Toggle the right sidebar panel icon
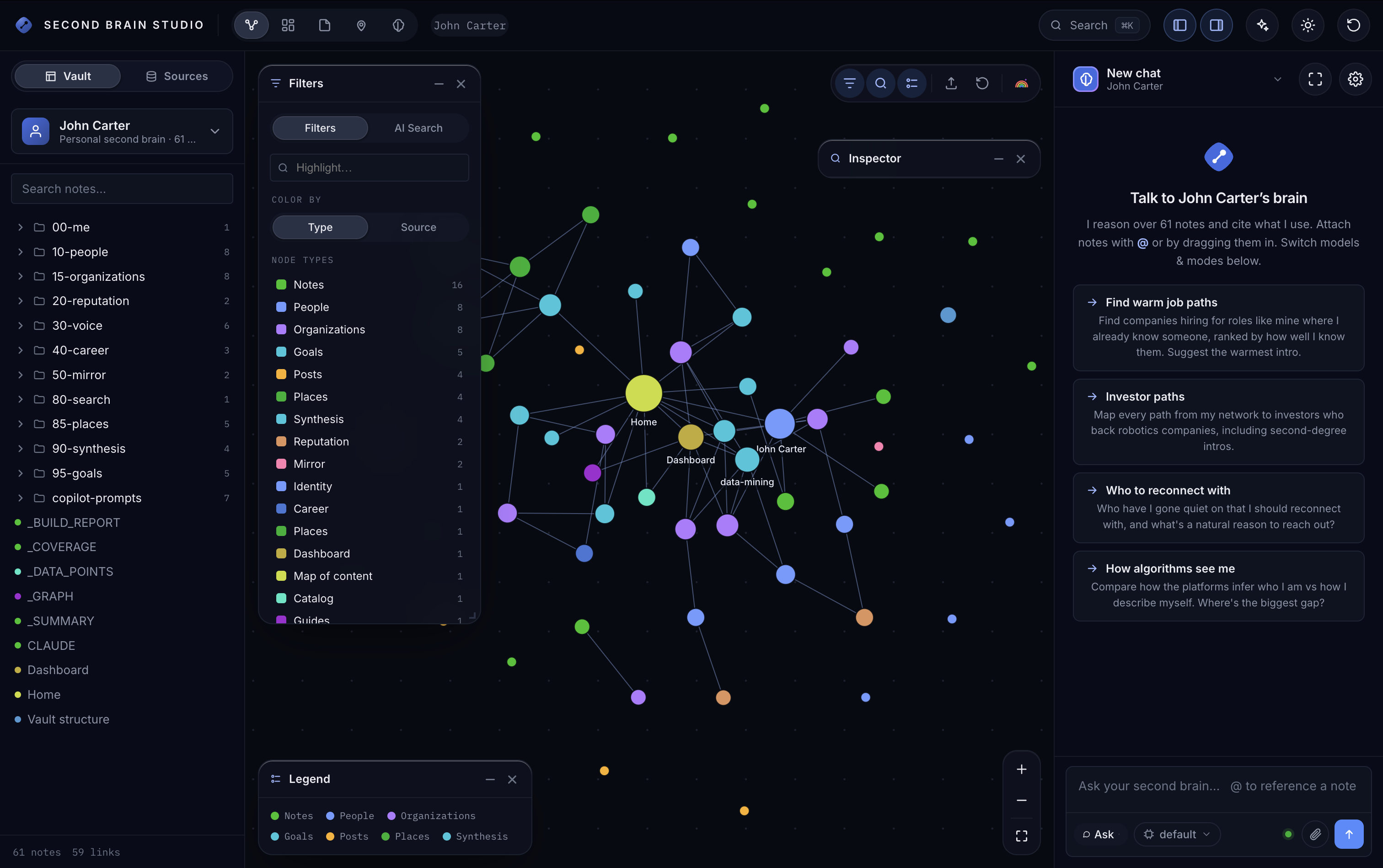This screenshot has width=1383, height=868. (1216, 25)
